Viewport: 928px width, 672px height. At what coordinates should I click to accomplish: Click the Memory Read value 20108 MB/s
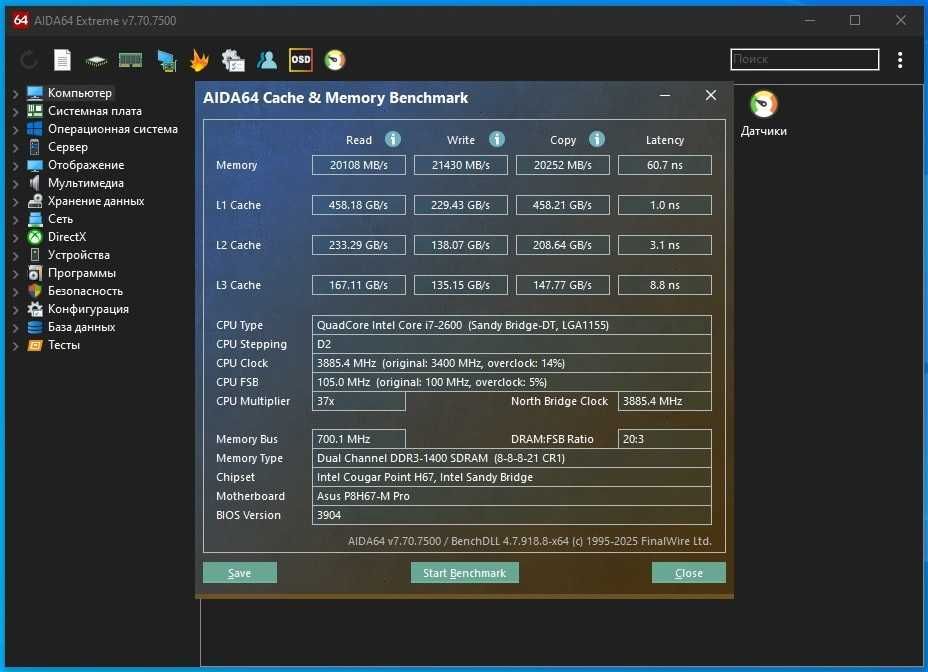point(359,165)
